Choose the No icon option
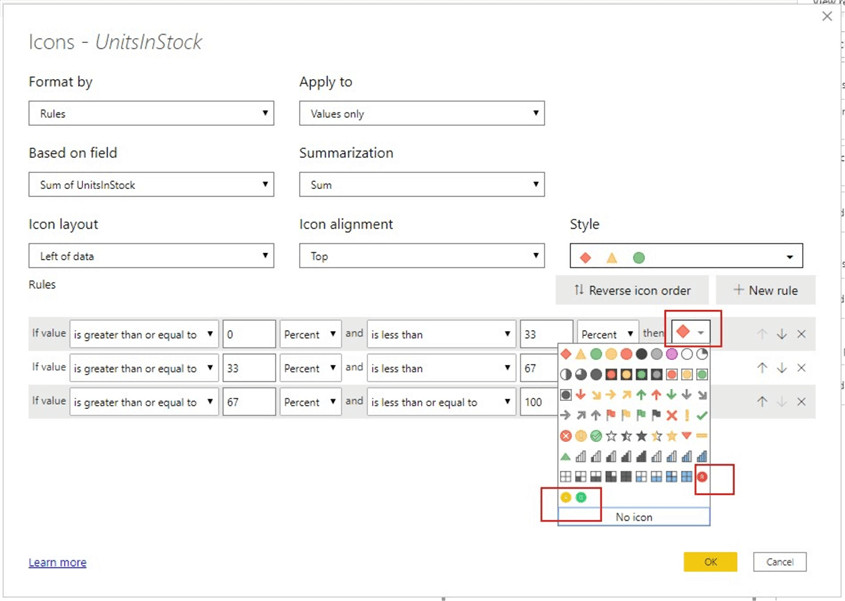Image resolution: width=845 pixels, height=601 pixels. coord(634,516)
